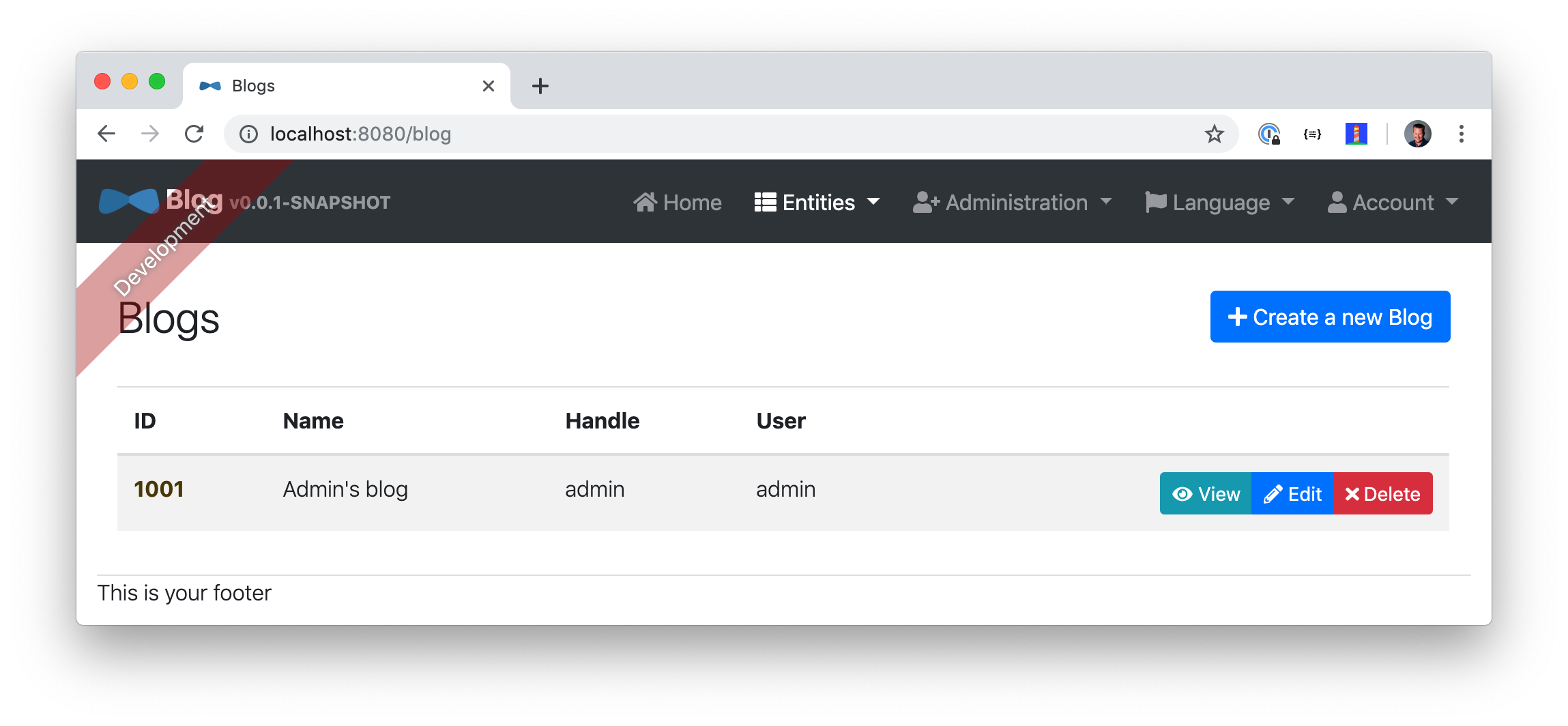Click the user cell showing admin
Screen dimensions: 1568x726
point(786,489)
